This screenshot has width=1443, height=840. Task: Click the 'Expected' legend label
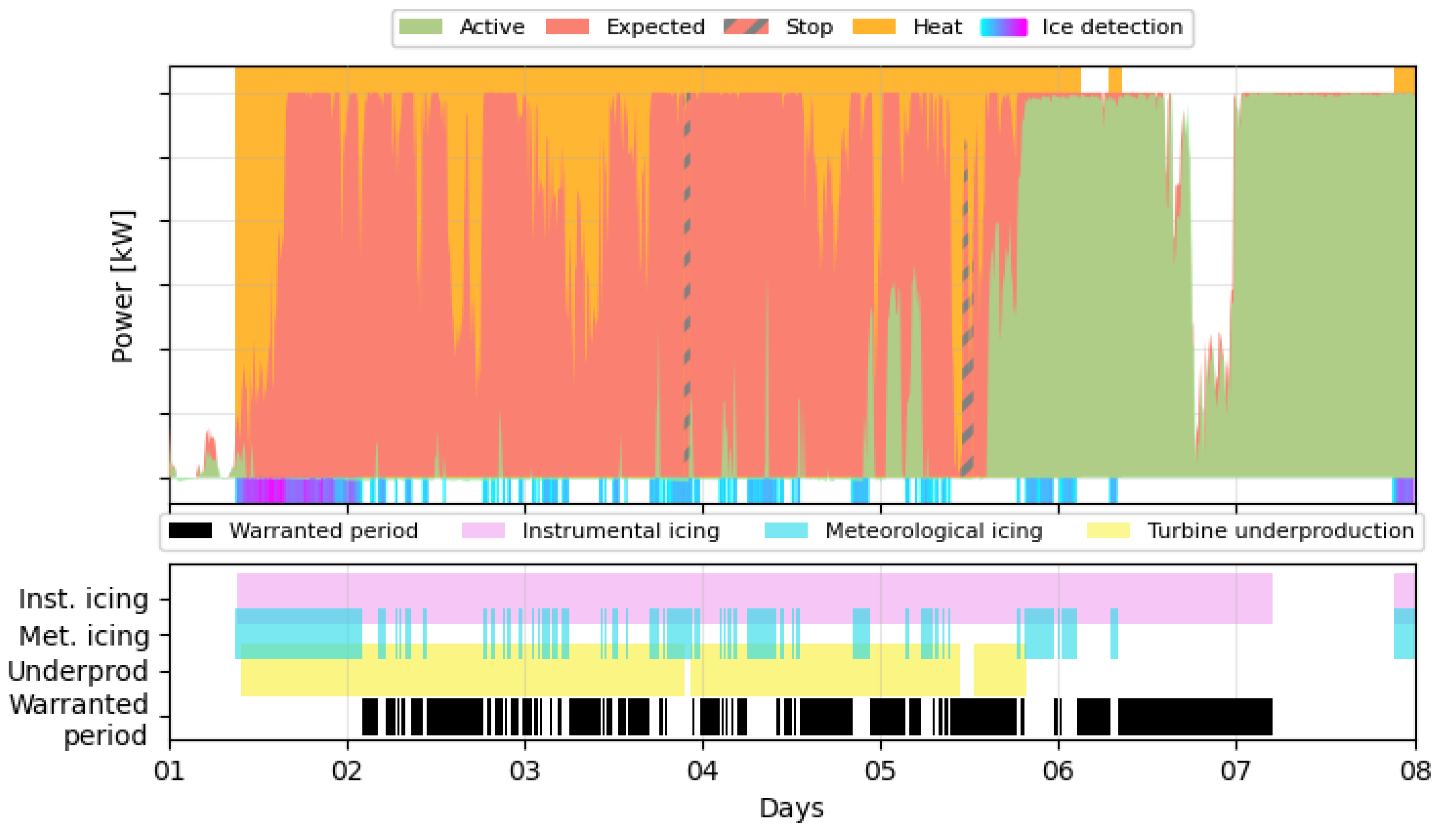656,27
